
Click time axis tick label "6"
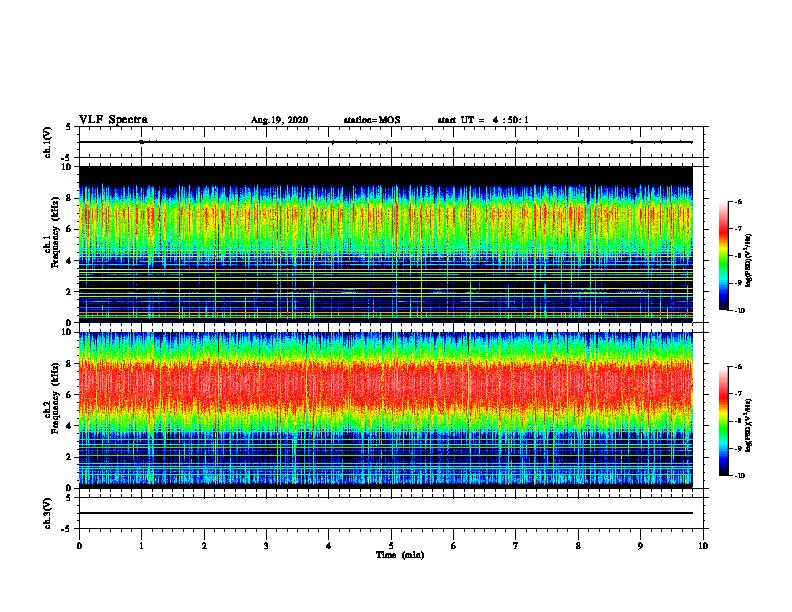454,546
